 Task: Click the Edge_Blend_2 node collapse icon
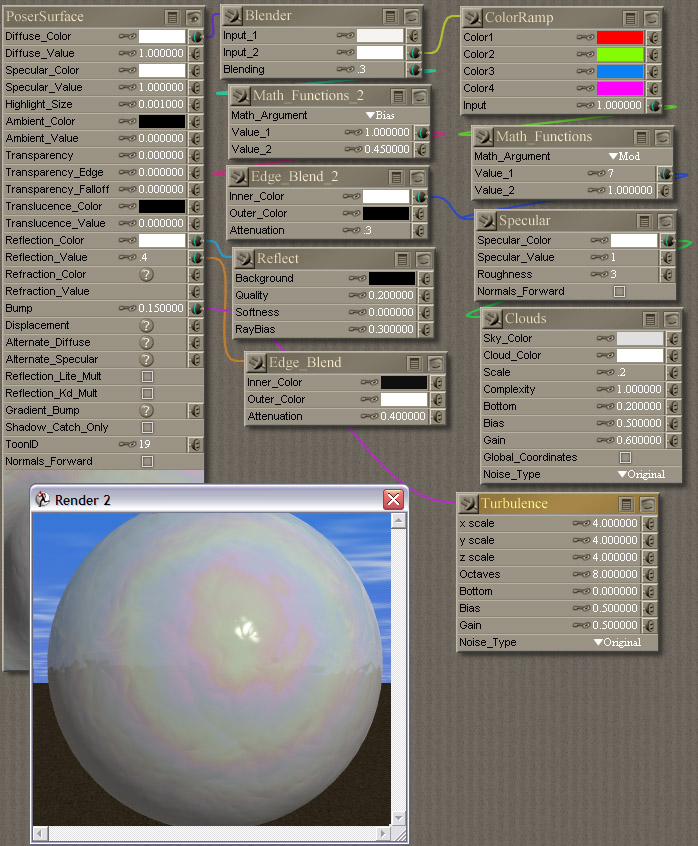coord(238,176)
